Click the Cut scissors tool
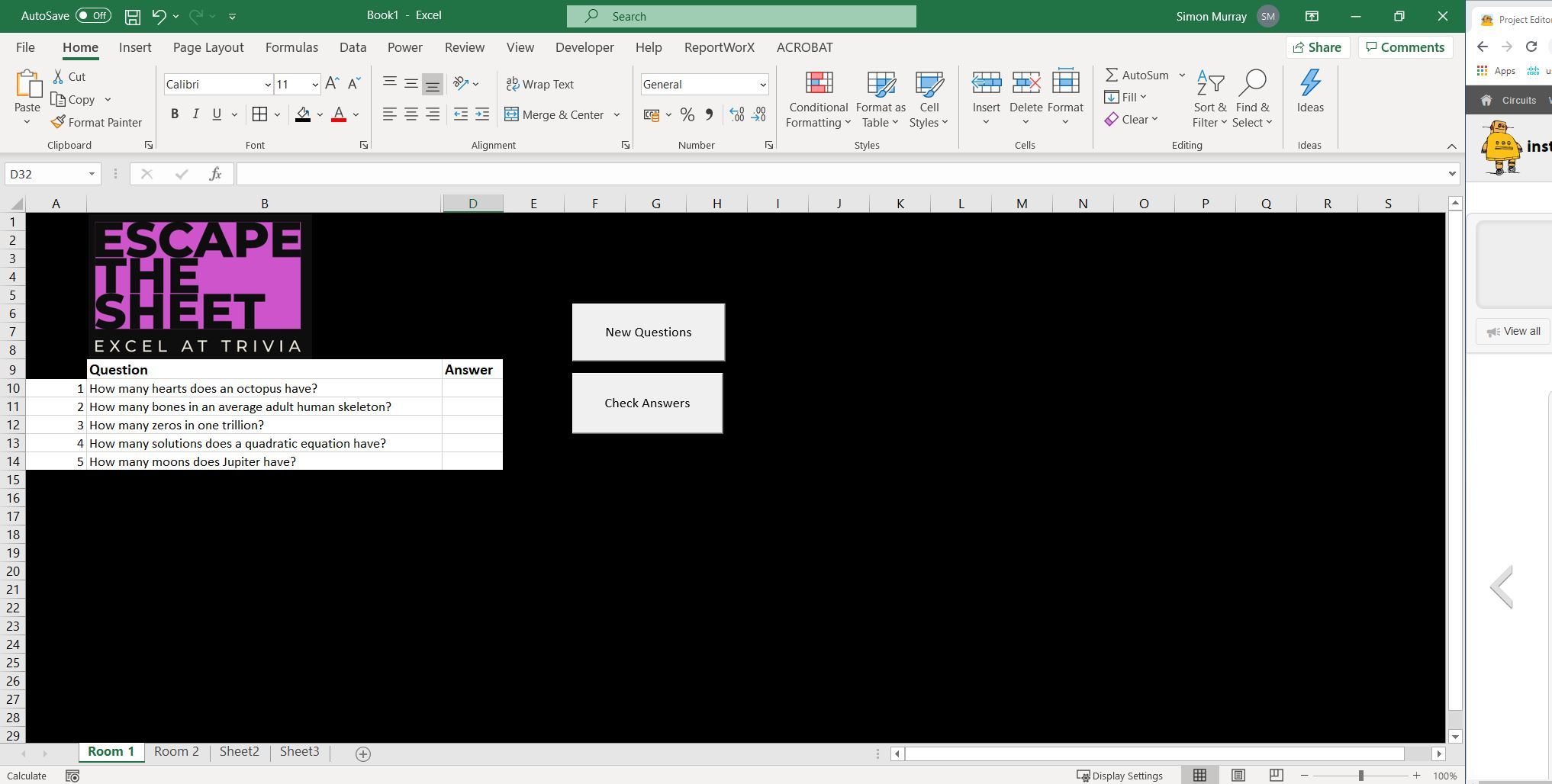Screen dimensions: 1552x784 [x=69, y=76]
